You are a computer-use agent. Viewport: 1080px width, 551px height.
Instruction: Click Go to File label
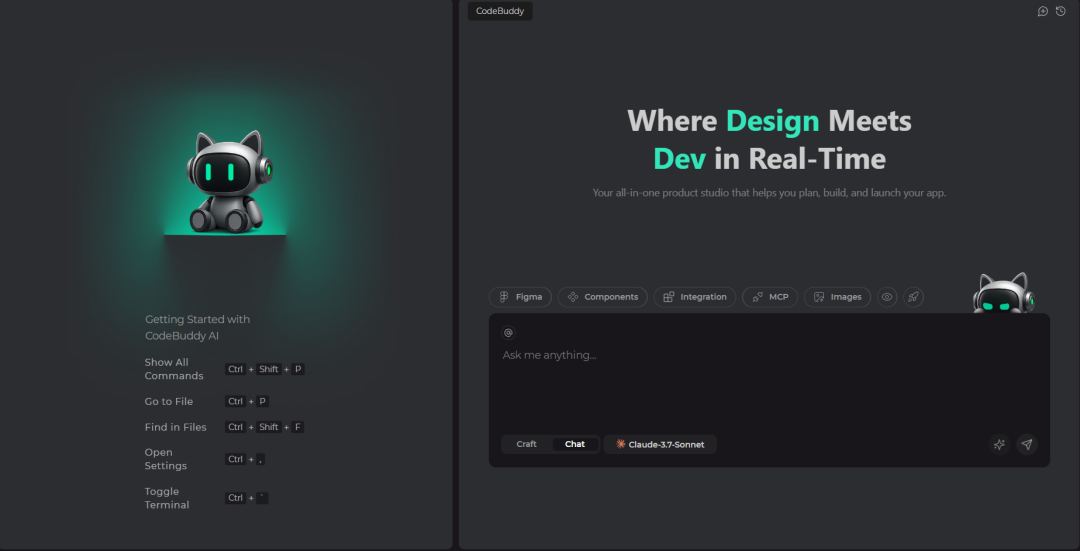point(169,402)
